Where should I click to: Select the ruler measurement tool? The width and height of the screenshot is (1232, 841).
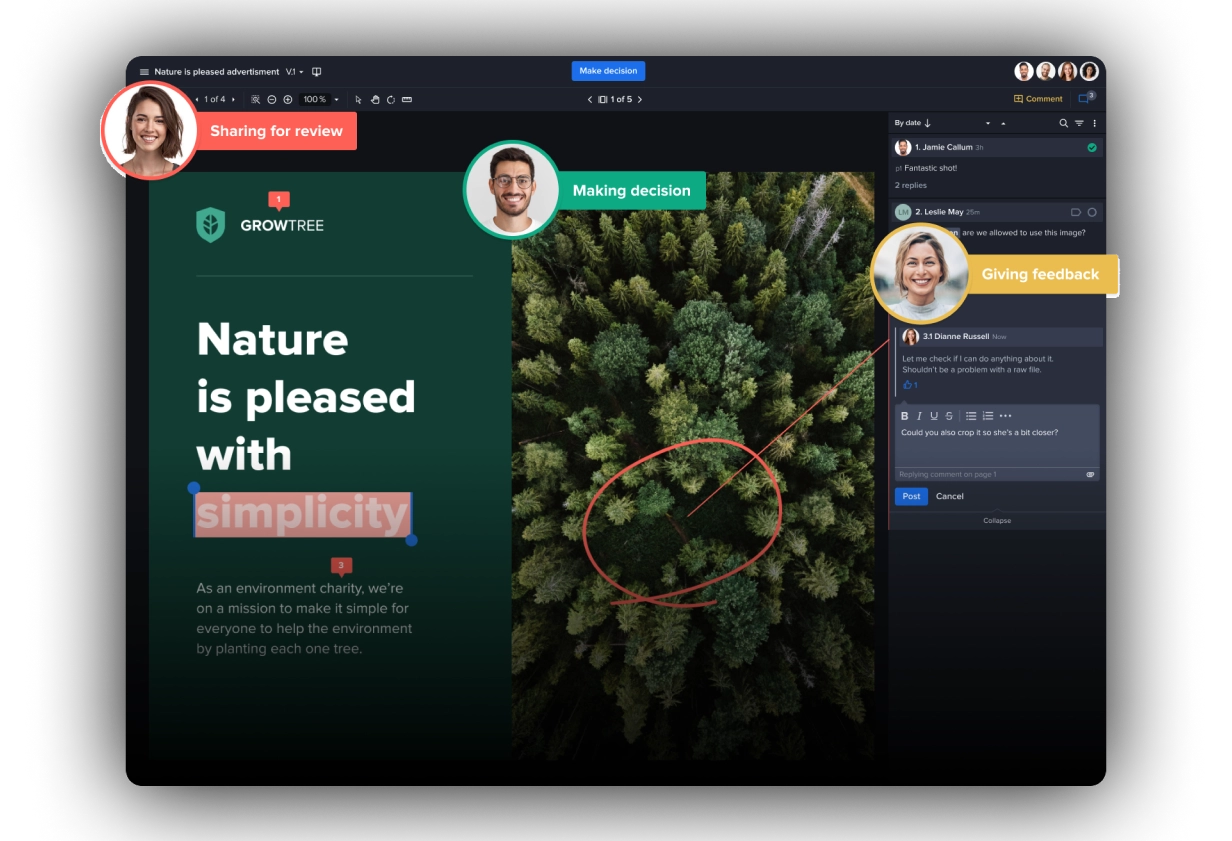407,100
